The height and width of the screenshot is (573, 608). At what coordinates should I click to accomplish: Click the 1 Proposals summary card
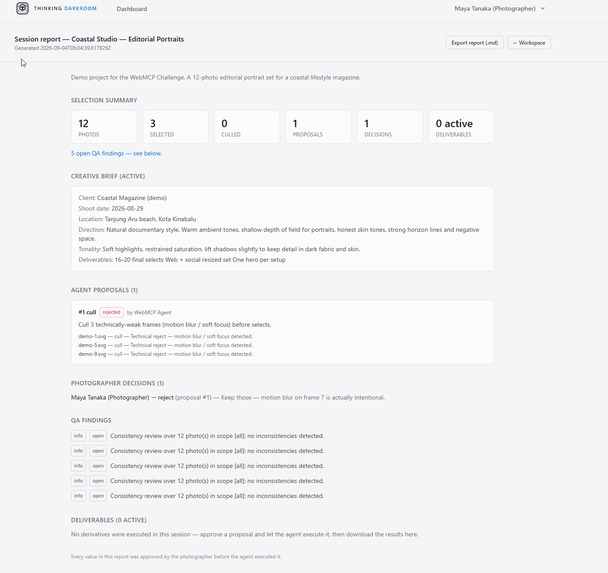coord(318,127)
